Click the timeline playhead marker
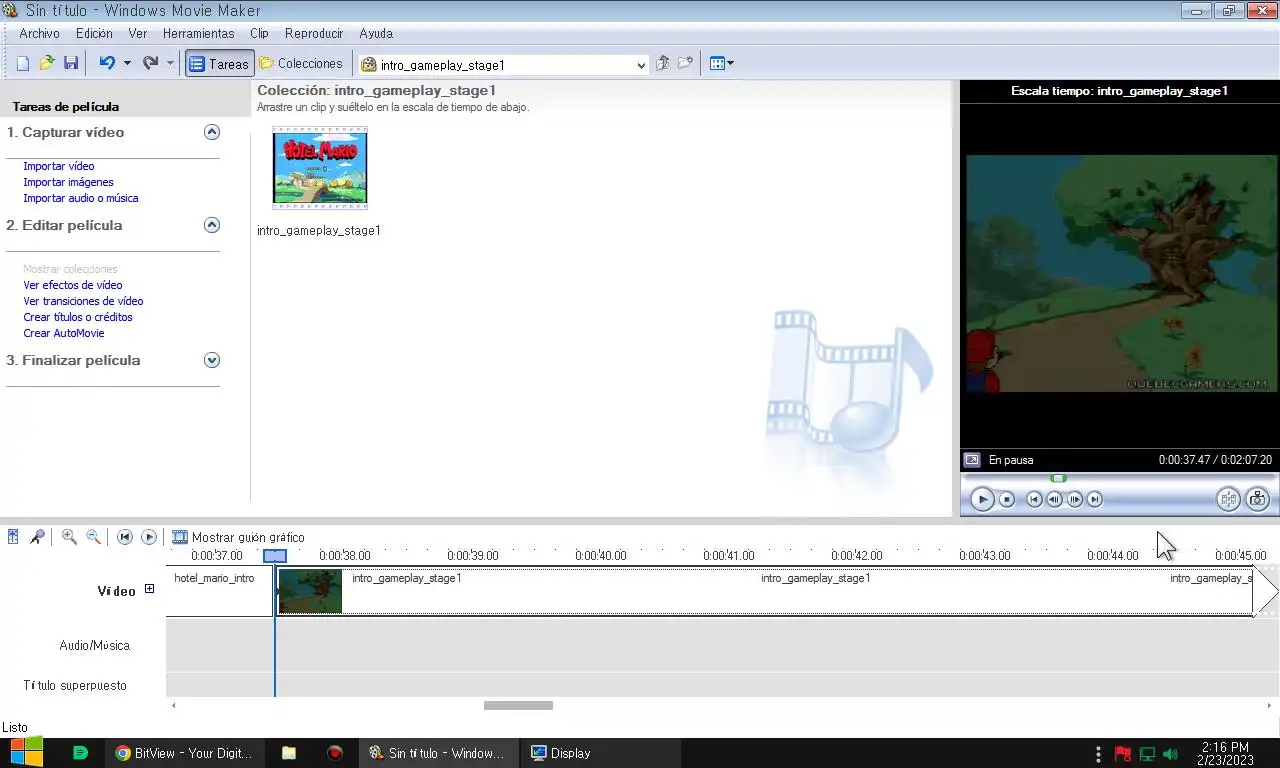 coord(275,556)
